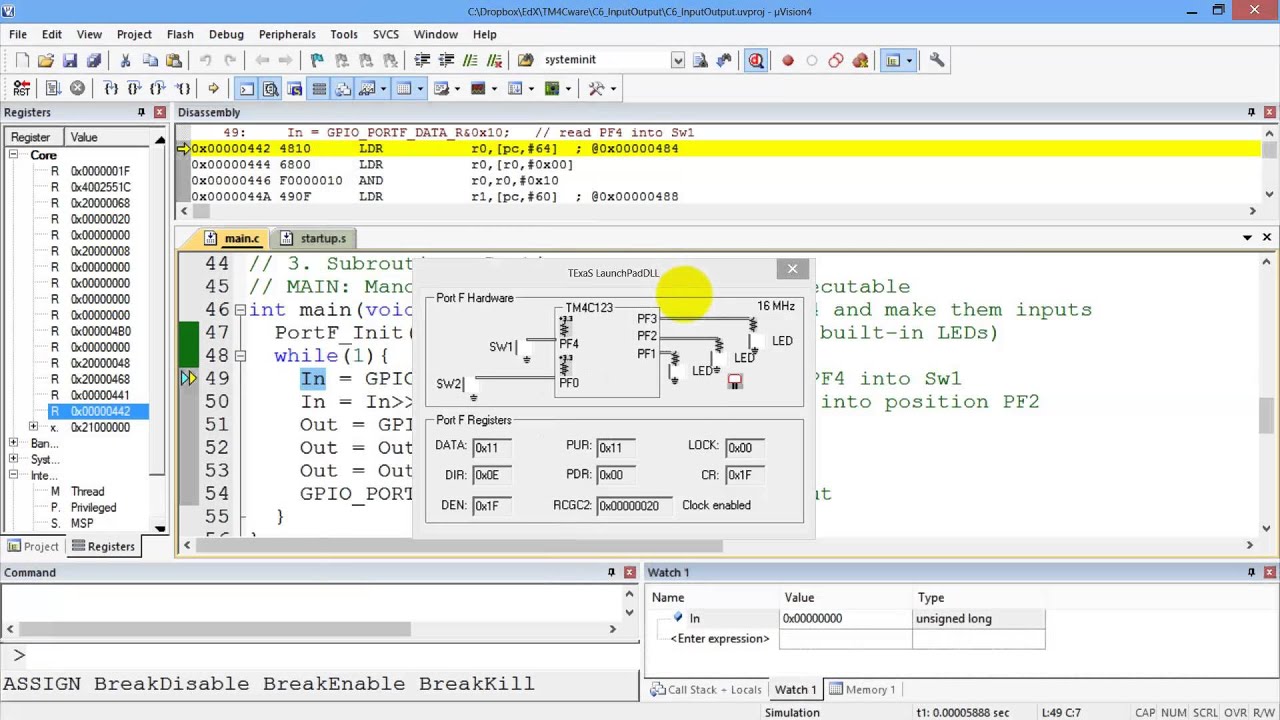This screenshot has width=1280, height=720.
Task: Collapse the main function fold at line 46
Action: coord(240,310)
